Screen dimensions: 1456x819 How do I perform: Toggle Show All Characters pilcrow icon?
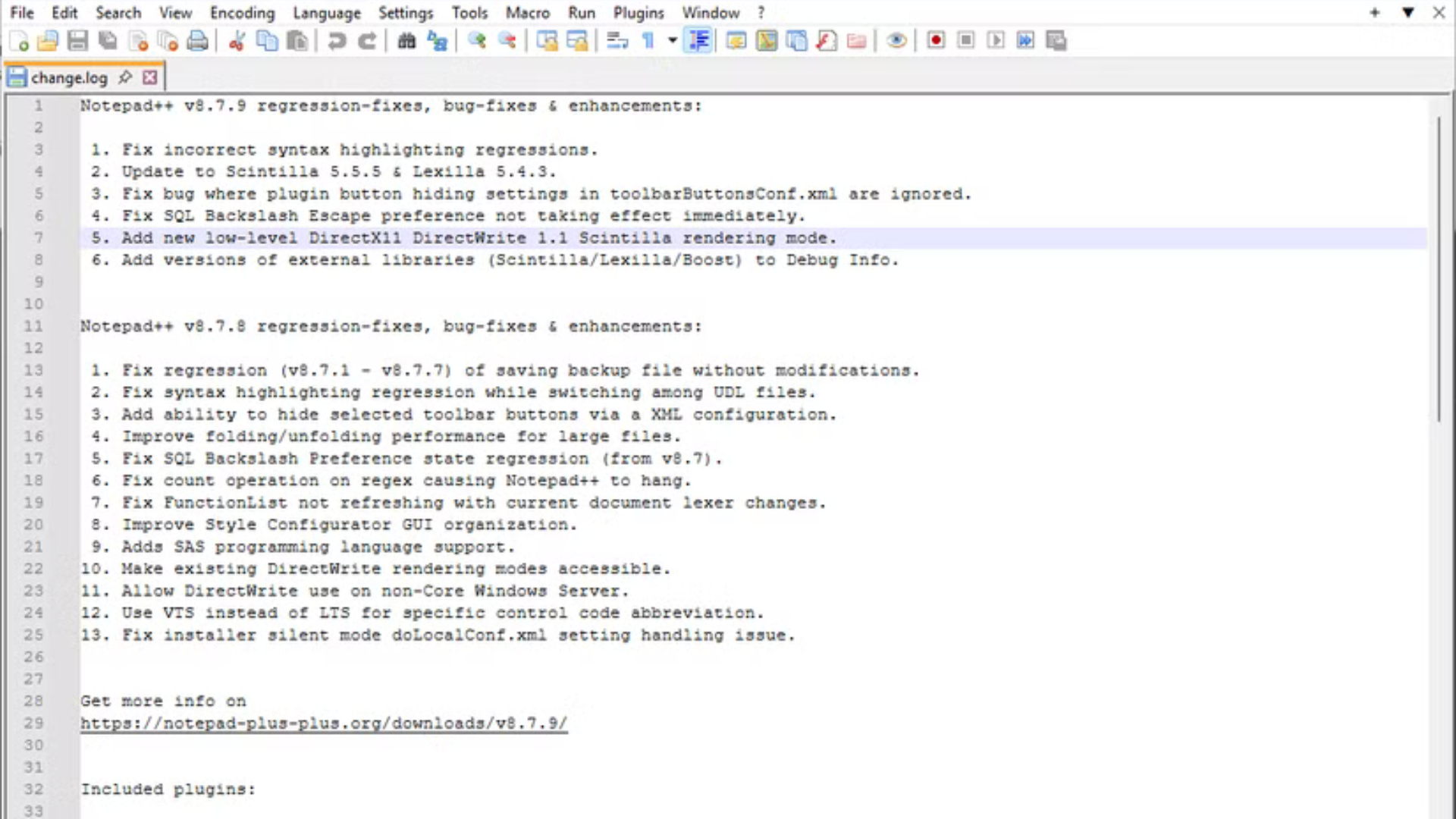648,41
